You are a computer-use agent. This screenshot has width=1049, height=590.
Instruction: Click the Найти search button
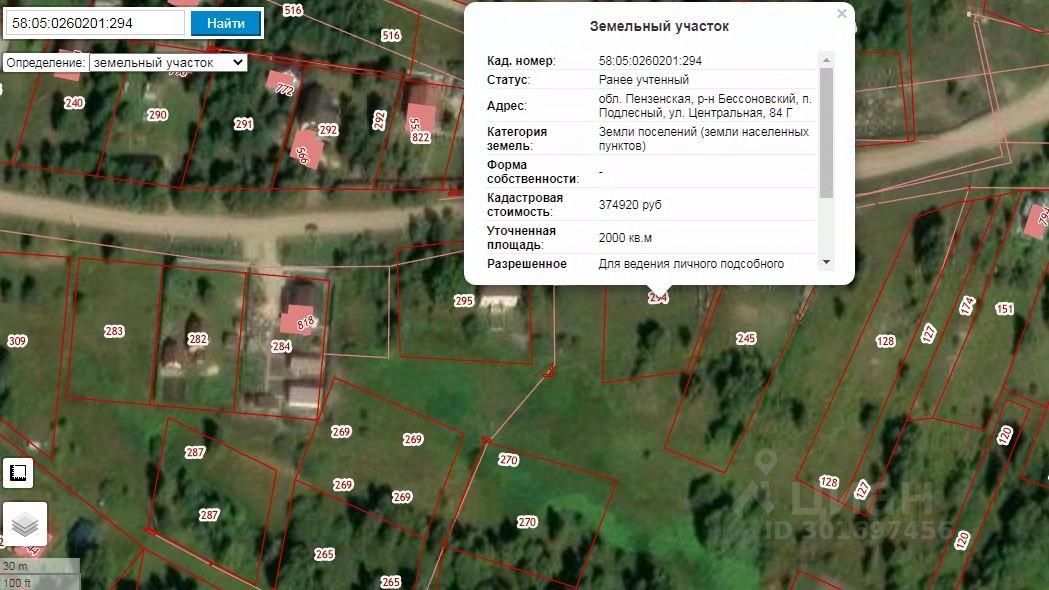click(x=225, y=23)
